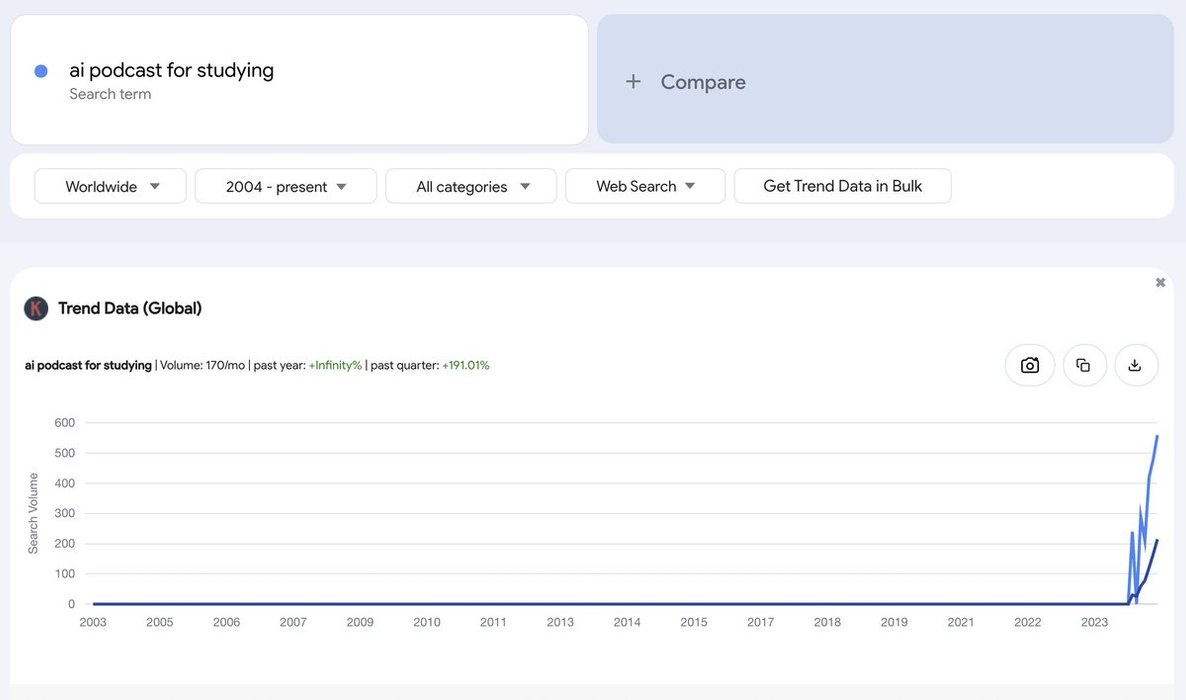Close the Trend Data (Global) panel
This screenshot has height=700, width=1186.
pyautogui.click(x=1160, y=283)
